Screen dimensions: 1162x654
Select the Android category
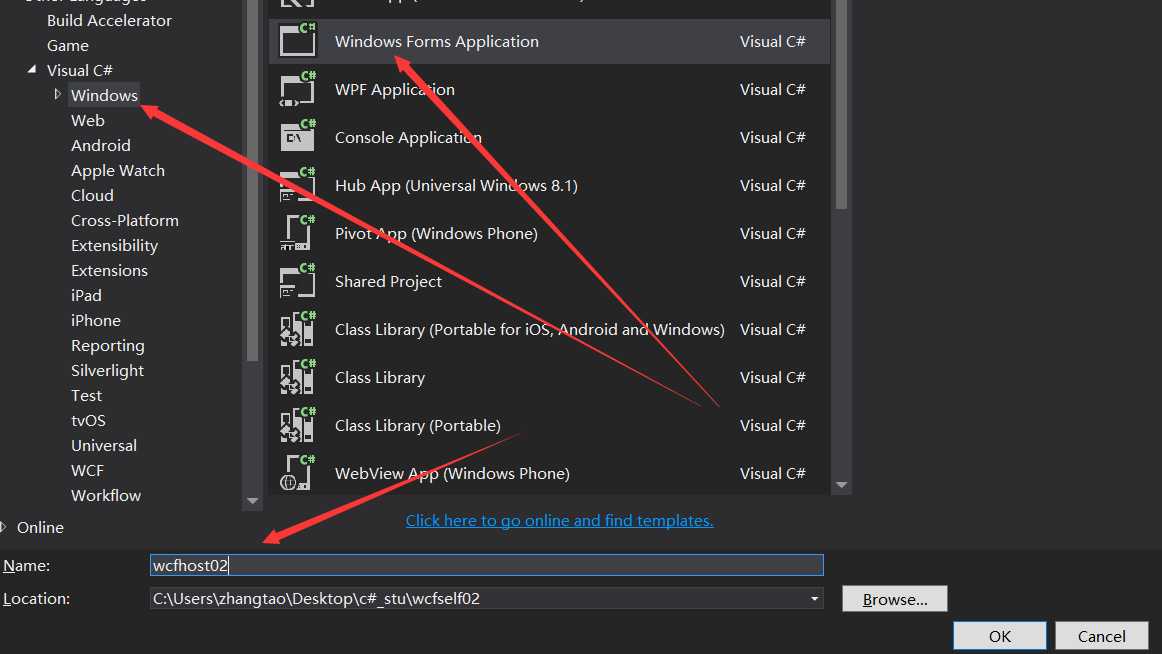(x=101, y=146)
